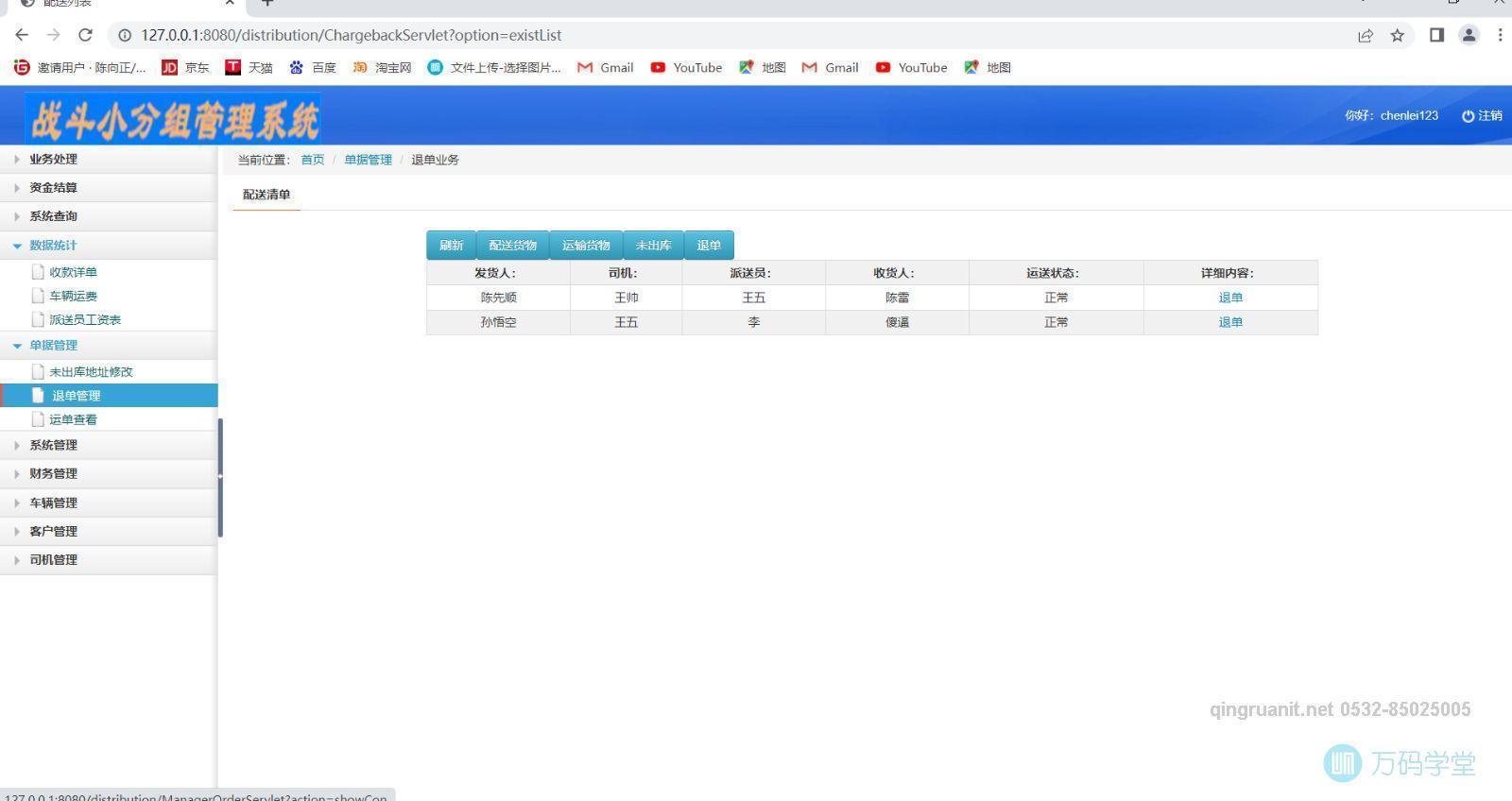Open the 京东 bookmark
This screenshot has width=1512, height=801.
pos(185,67)
